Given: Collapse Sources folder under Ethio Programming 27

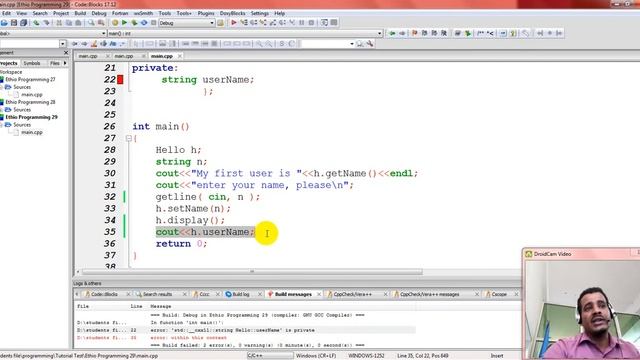Looking at the screenshot, I should click(x=2, y=87).
